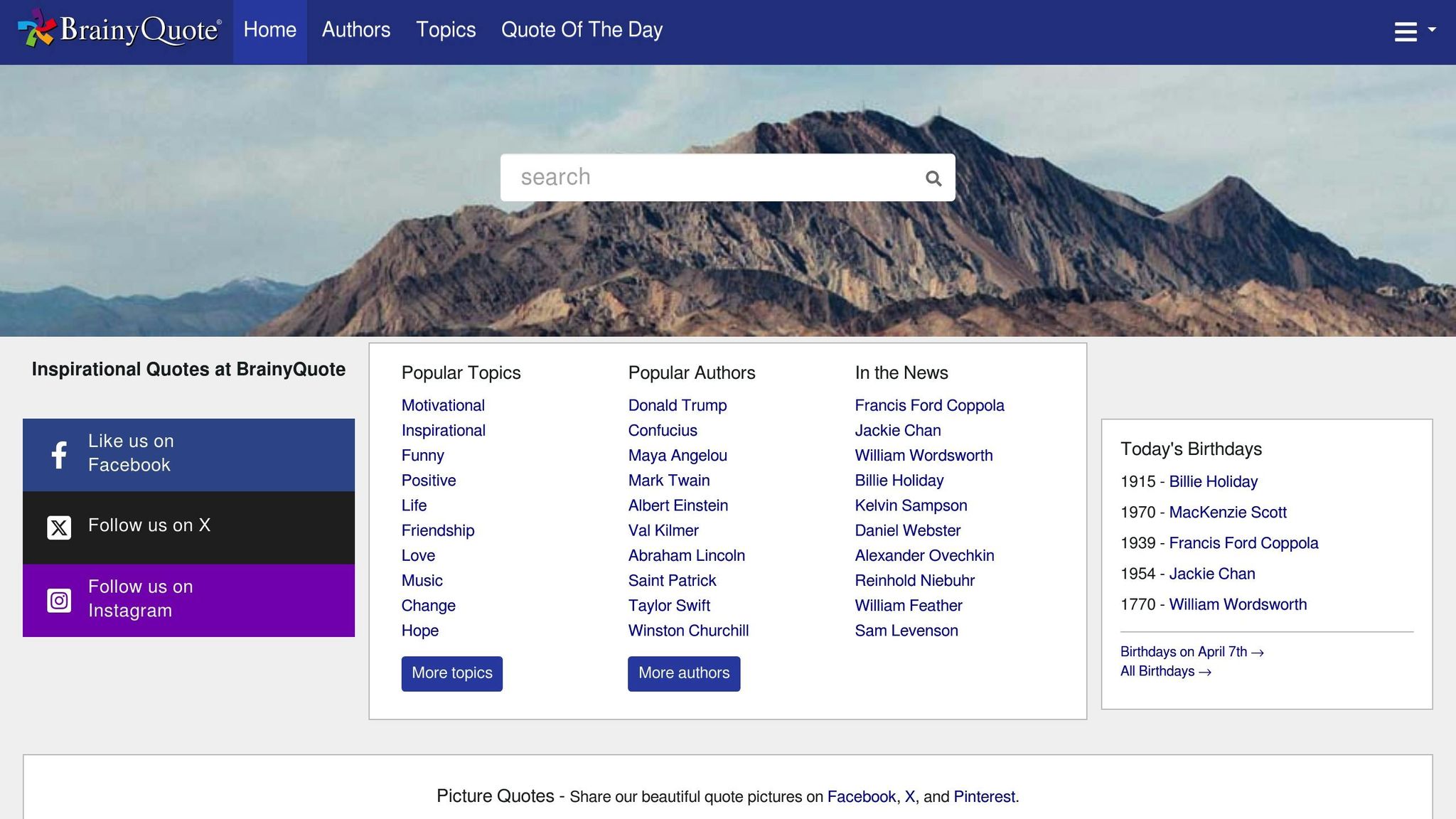Open the Inspirational topic link
The width and height of the screenshot is (1456, 819).
pos(444,430)
